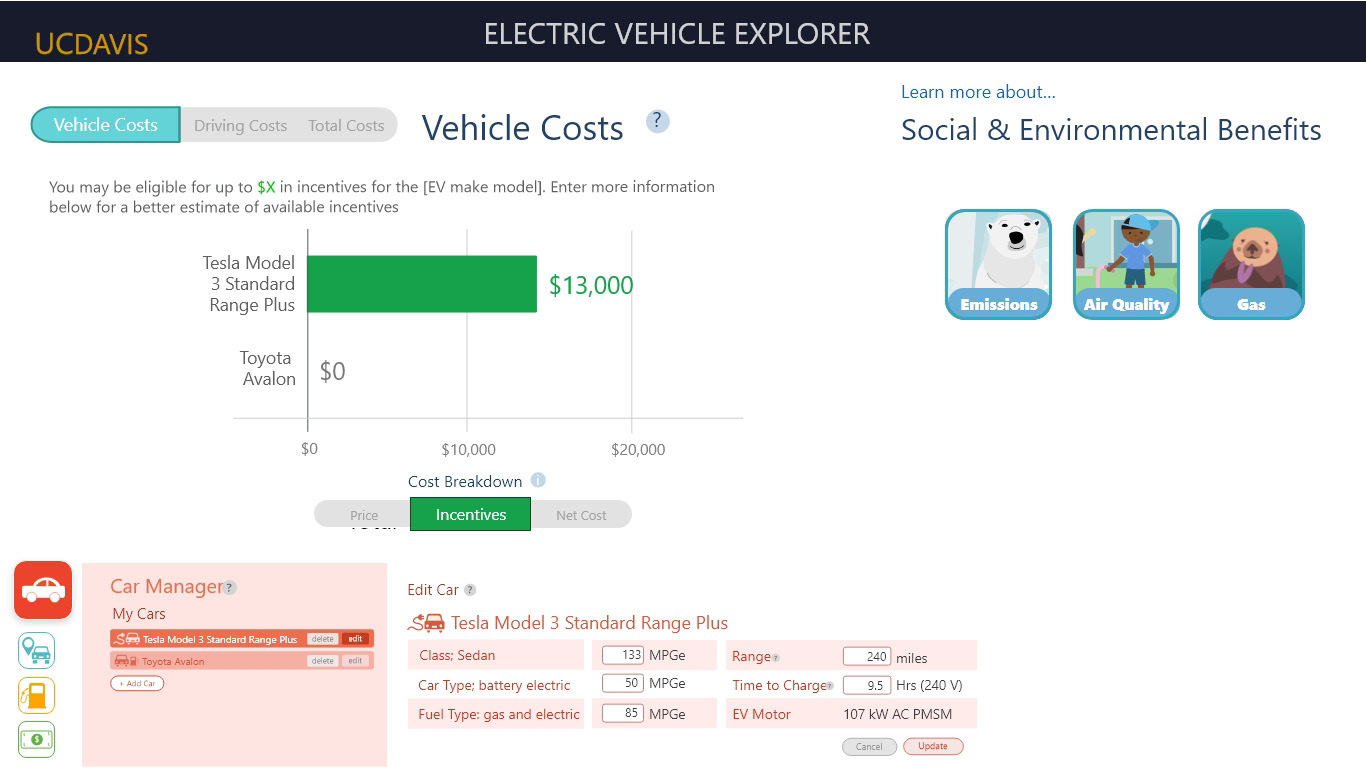Click the Range 240 miles input field
1366x768 pixels.
coord(866,656)
